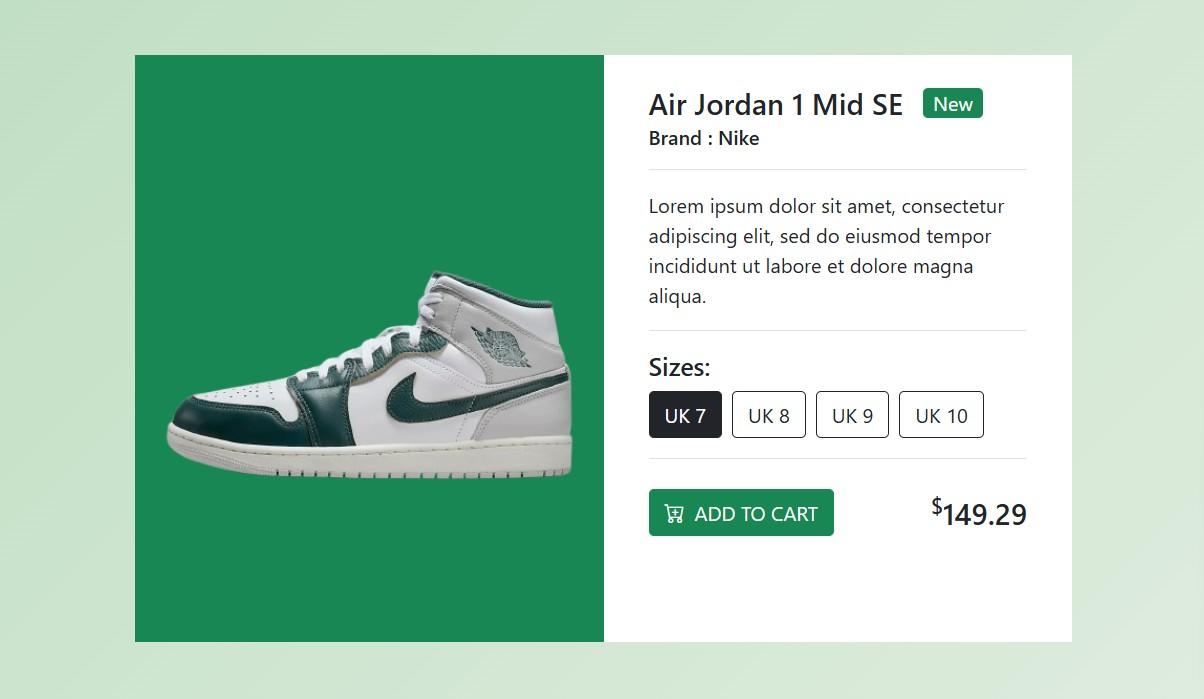
Task: Select the UK 9 size option
Action: click(852, 414)
